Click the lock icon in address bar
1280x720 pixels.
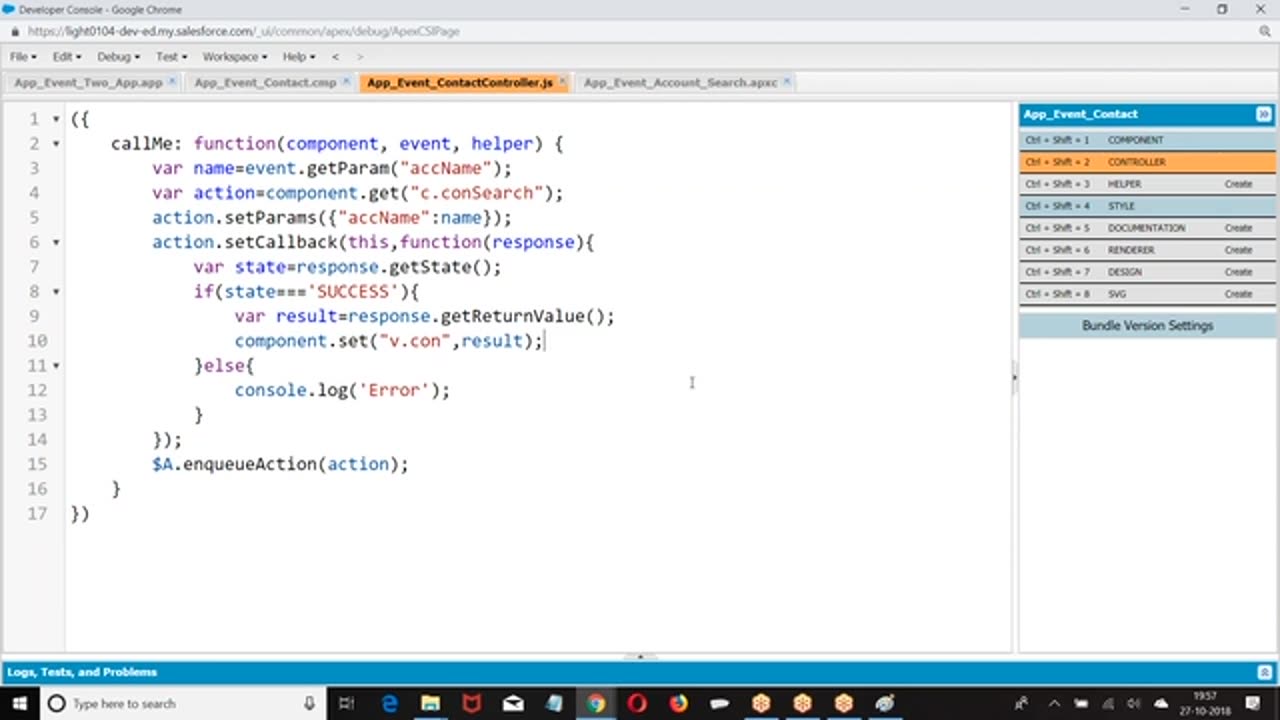(14, 31)
